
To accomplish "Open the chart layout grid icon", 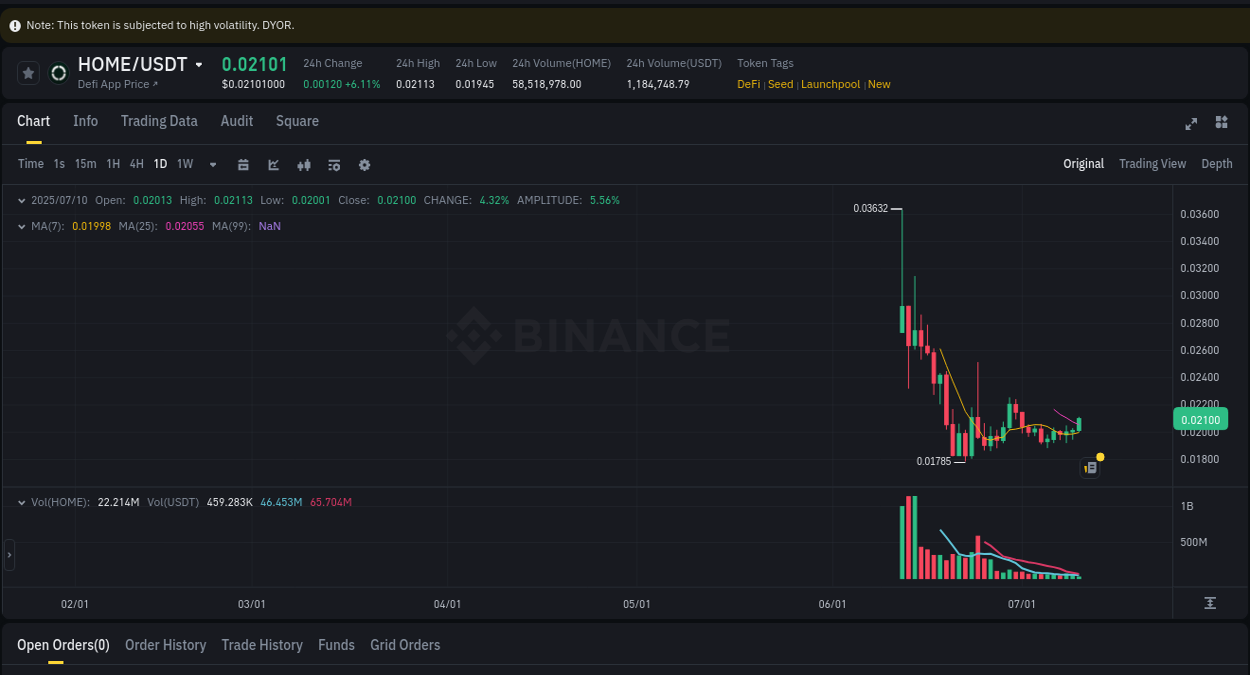I will [x=1221, y=122].
